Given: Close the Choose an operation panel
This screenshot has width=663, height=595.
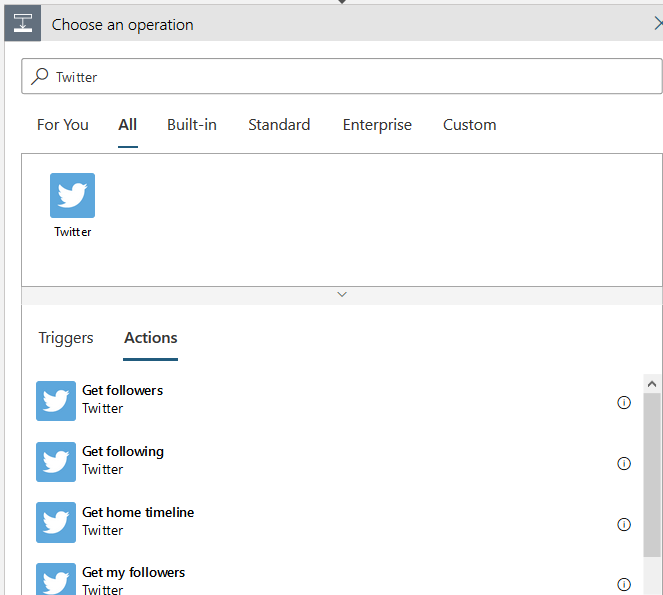Looking at the screenshot, I should point(656,24).
